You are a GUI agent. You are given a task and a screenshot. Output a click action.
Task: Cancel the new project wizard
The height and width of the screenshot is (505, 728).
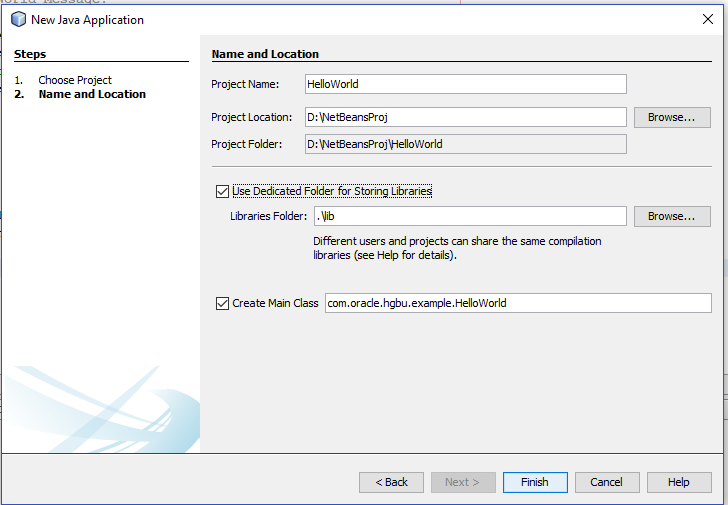607,482
